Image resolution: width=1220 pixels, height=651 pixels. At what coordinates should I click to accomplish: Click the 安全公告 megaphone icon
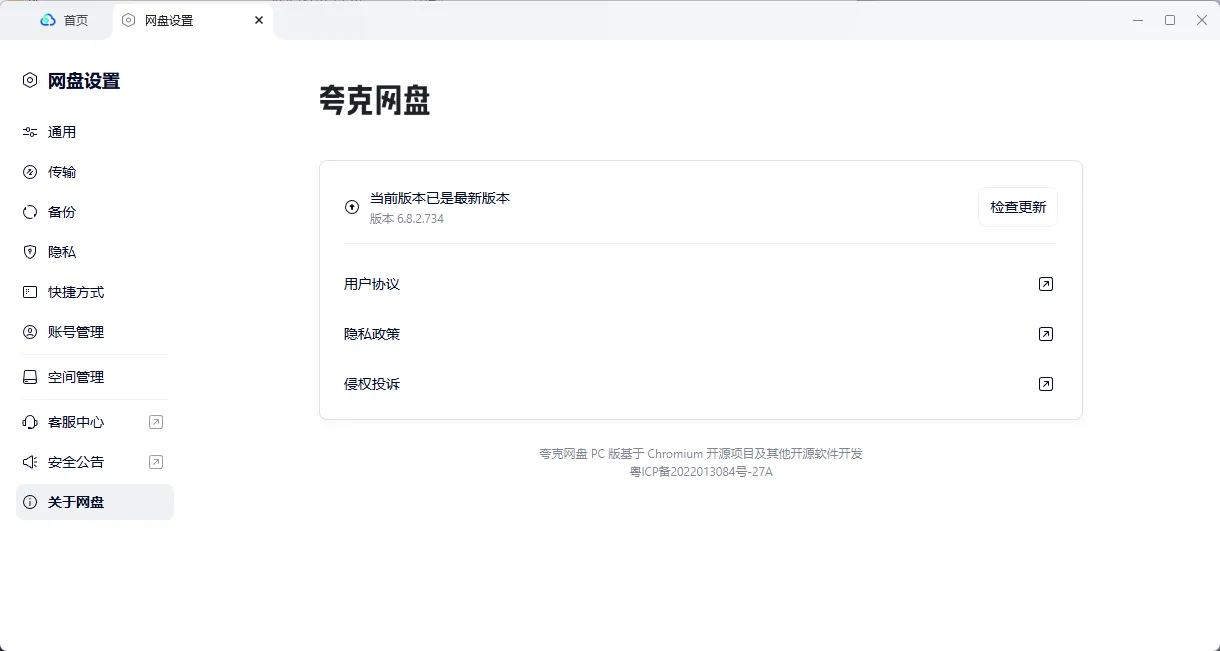click(30, 462)
